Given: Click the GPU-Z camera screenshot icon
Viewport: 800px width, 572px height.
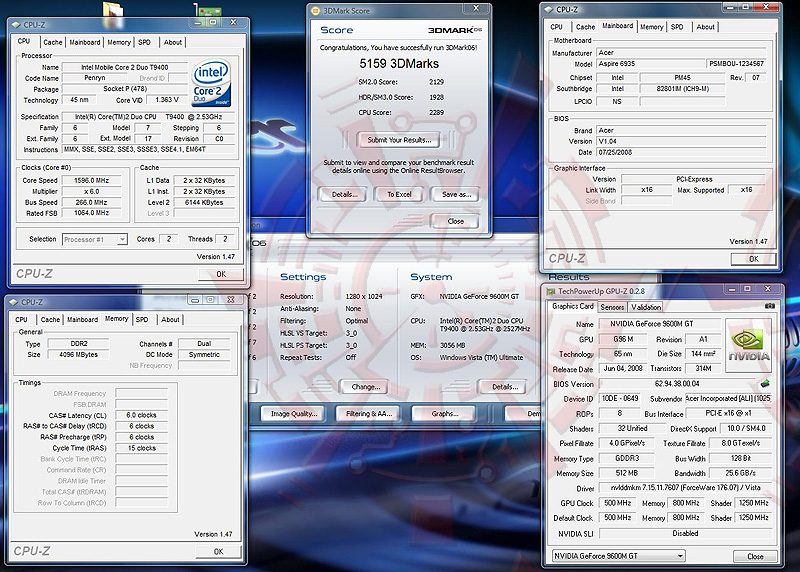Looking at the screenshot, I should tap(769, 306).
